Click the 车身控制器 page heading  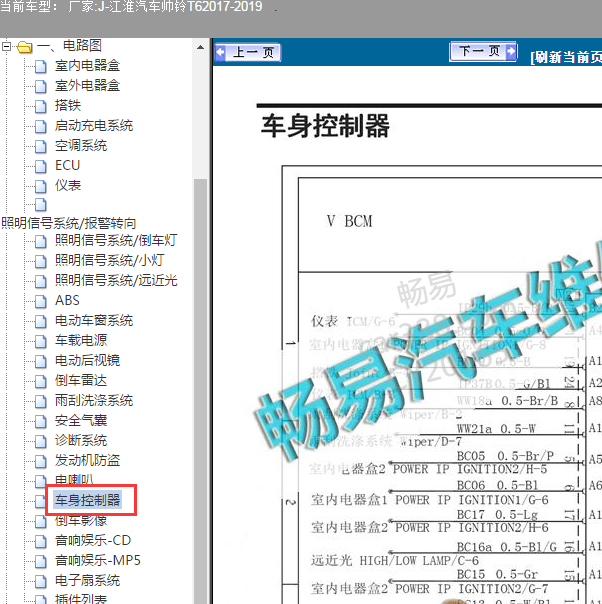pyautogui.click(x=325, y=126)
